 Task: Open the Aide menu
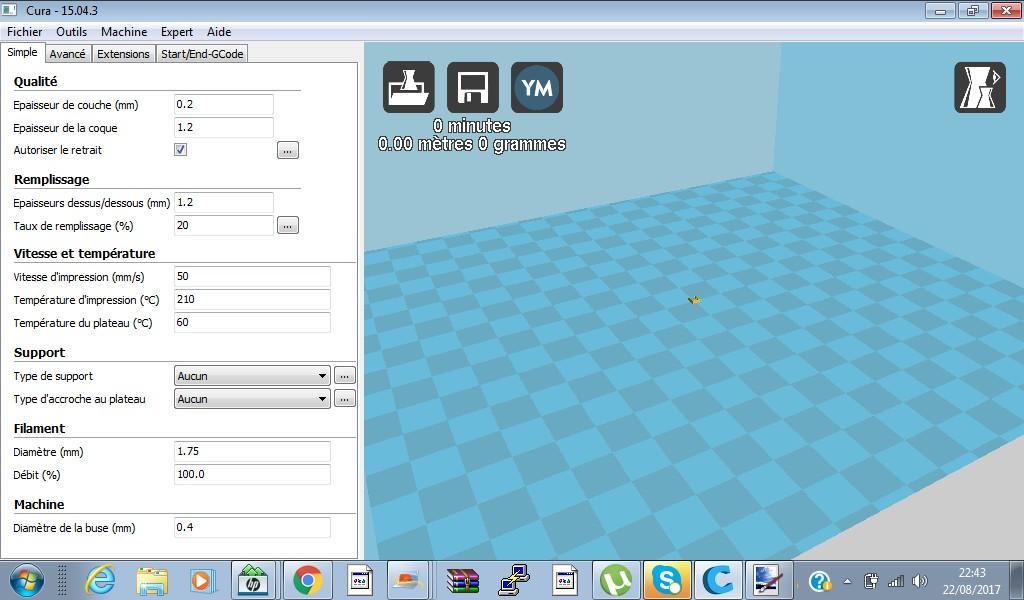tap(219, 31)
